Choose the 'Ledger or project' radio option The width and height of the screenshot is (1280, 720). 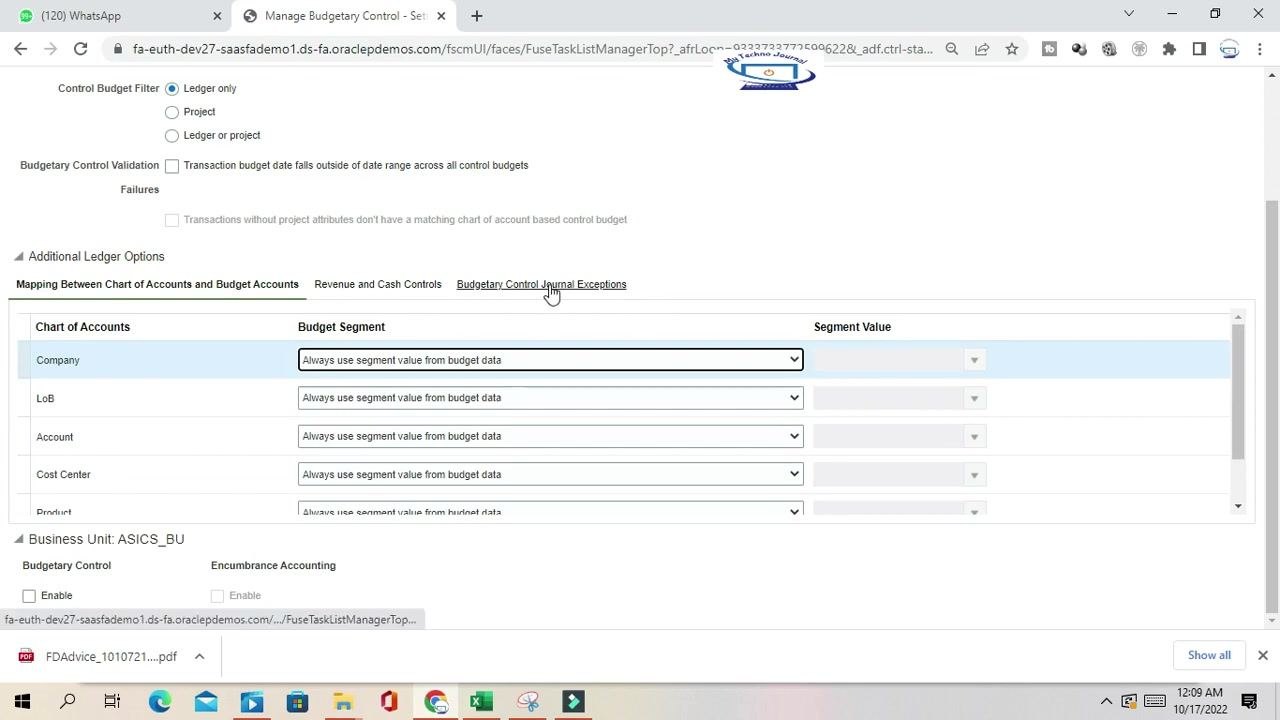pos(172,136)
